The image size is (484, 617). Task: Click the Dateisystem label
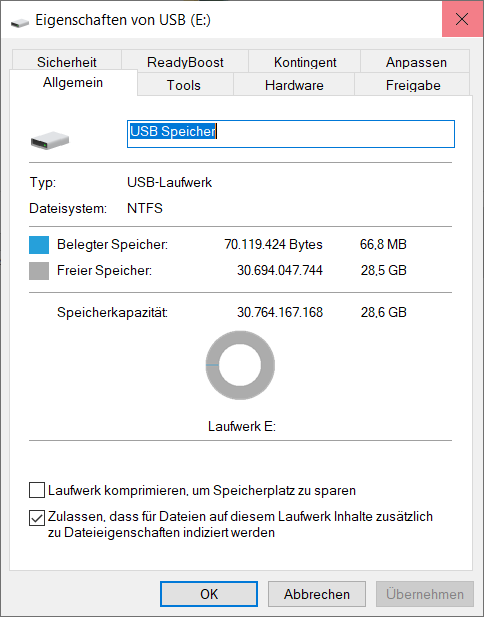[x=68, y=208]
